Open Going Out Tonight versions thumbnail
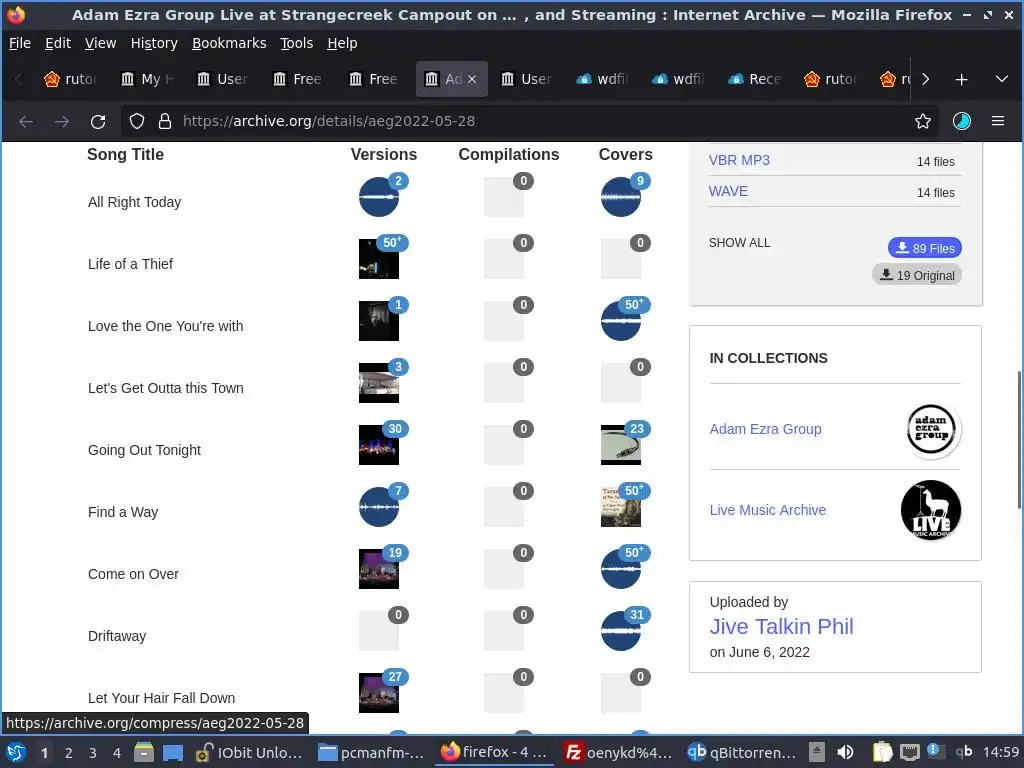1024x768 pixels. [379, 445]
